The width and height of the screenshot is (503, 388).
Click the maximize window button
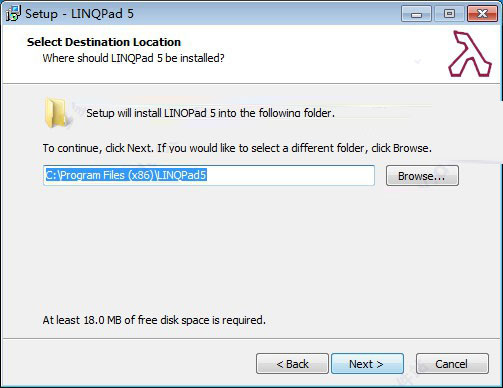tap(449, 14)
